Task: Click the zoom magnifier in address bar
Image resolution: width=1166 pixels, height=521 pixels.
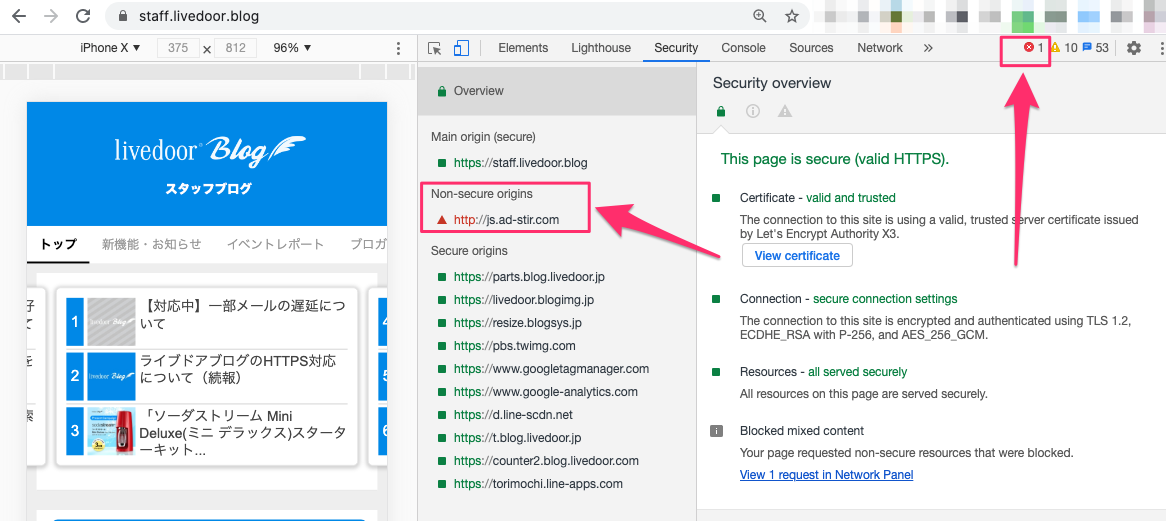Action: coord(759,16)
